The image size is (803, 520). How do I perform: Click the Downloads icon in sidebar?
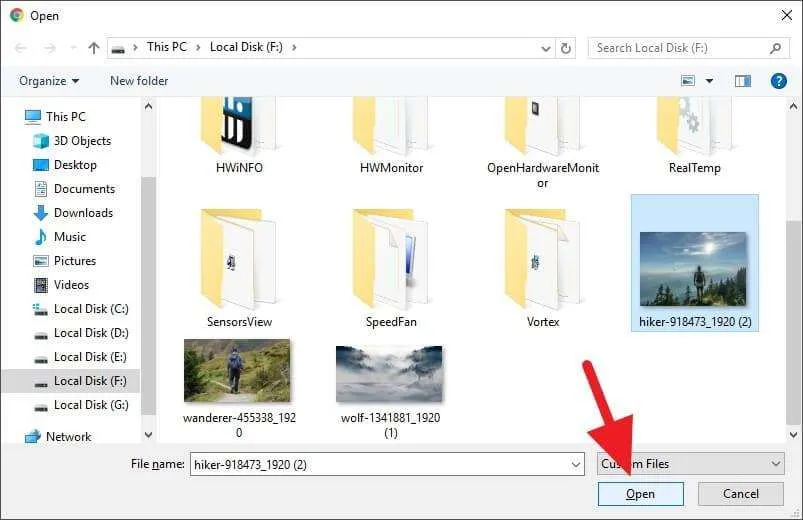tap(41, 213)
